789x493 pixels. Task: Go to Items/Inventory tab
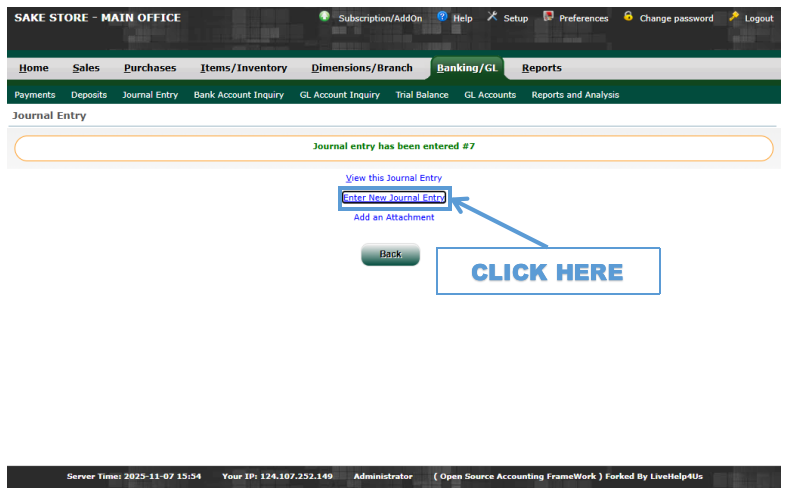coord(243,68)
